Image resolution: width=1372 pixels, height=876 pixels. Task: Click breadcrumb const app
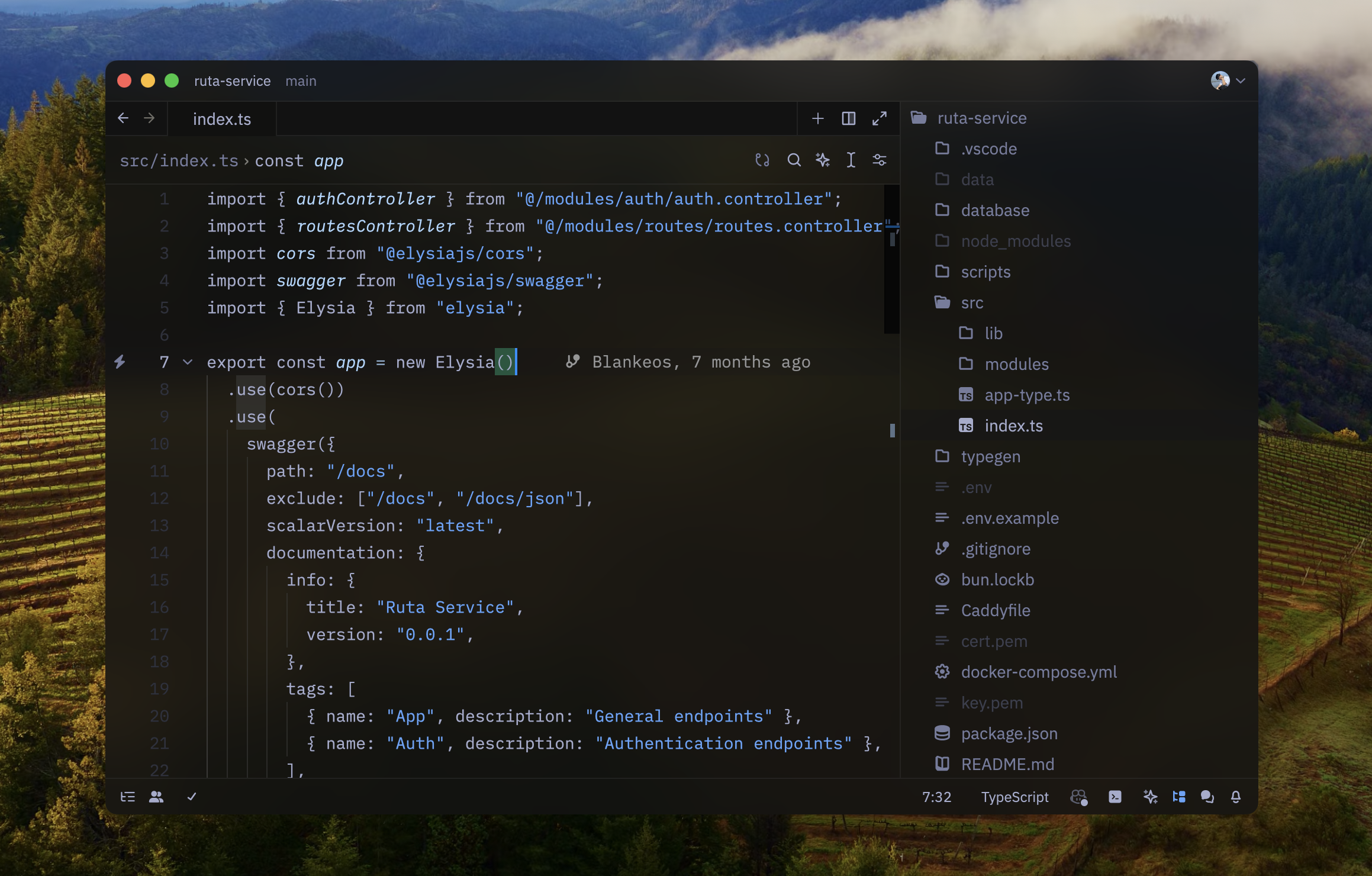[299, 160]
